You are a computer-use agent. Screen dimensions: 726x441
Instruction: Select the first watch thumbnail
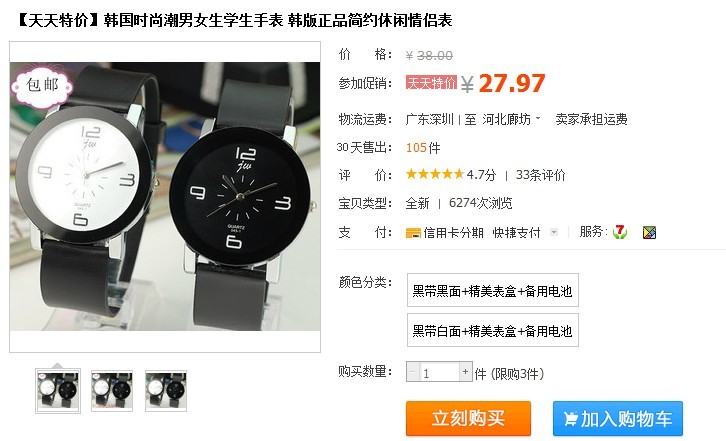[x=58, y=391]
